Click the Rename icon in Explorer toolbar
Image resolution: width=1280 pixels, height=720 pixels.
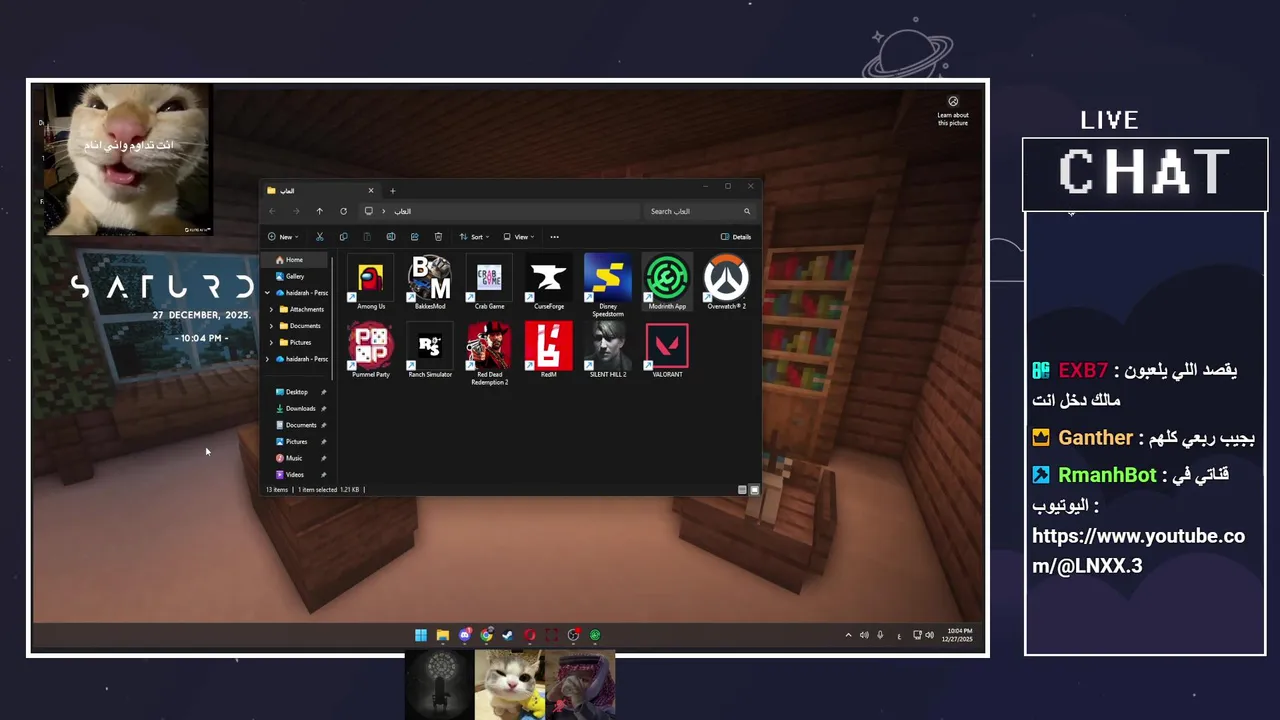[x=391, y=237]
